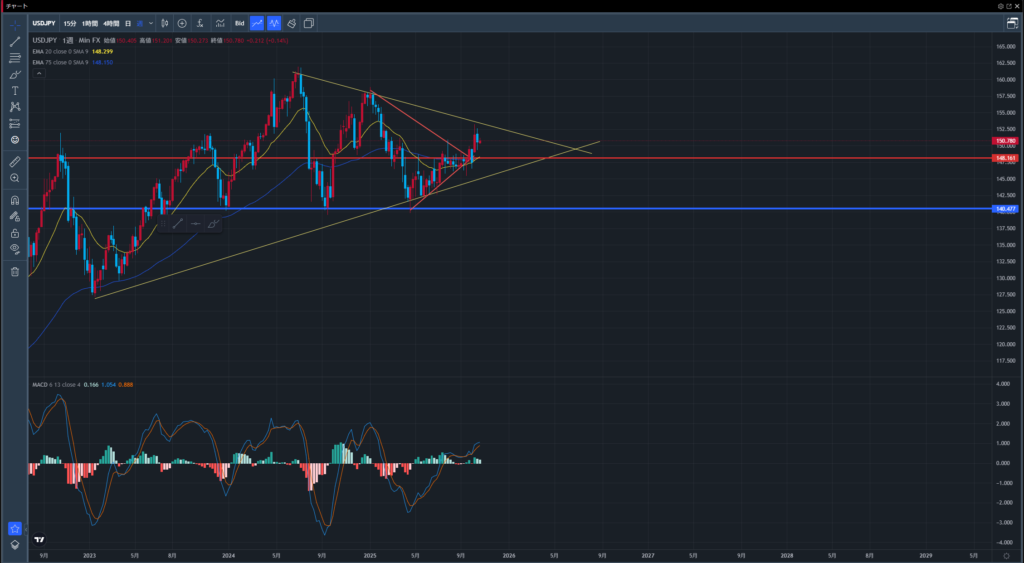Activate the zoom in magnifier tool

(15, 177)
